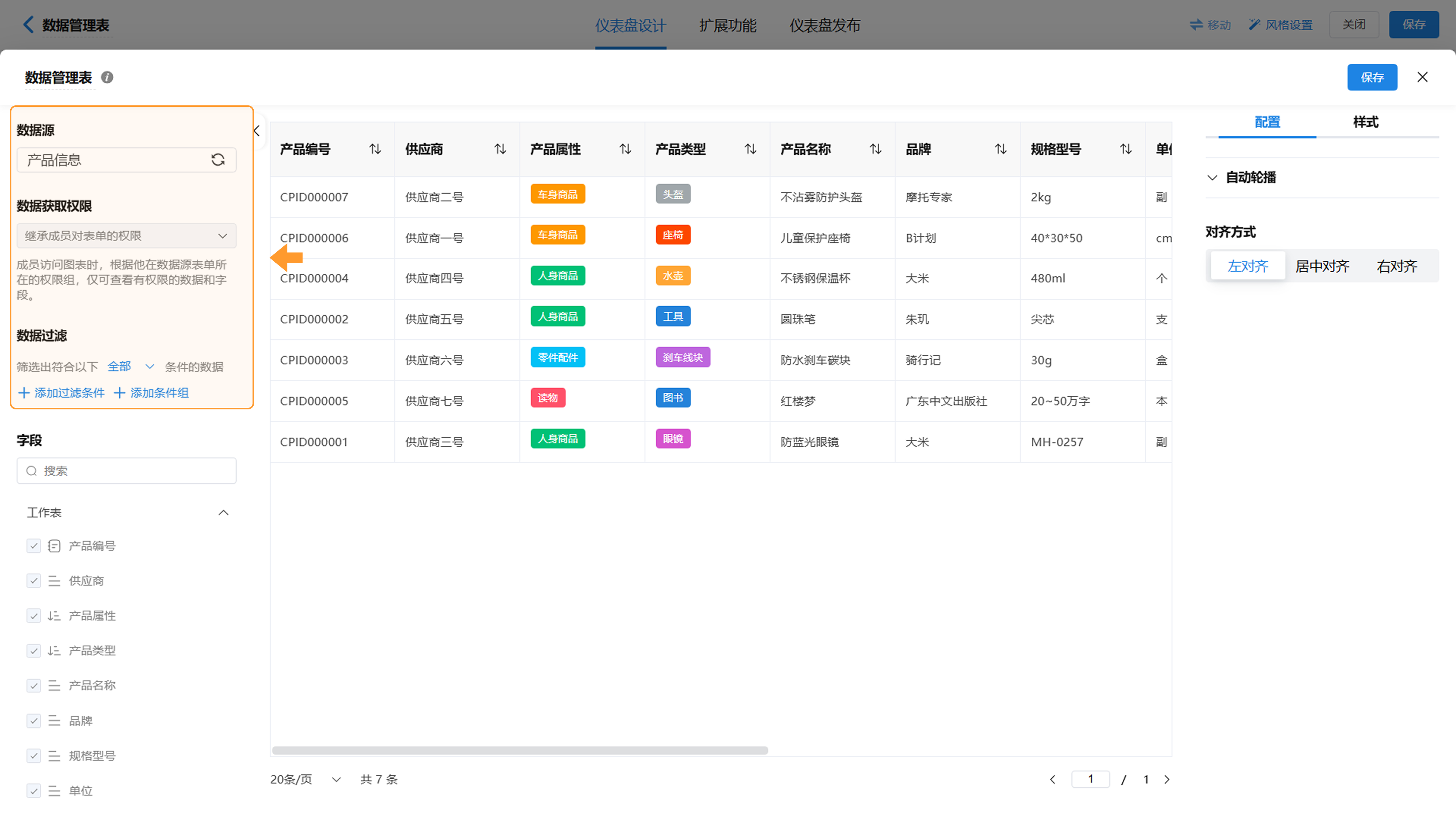Click the 添加条件组 link
1456x818 pixels.
(x=159, y=393)
